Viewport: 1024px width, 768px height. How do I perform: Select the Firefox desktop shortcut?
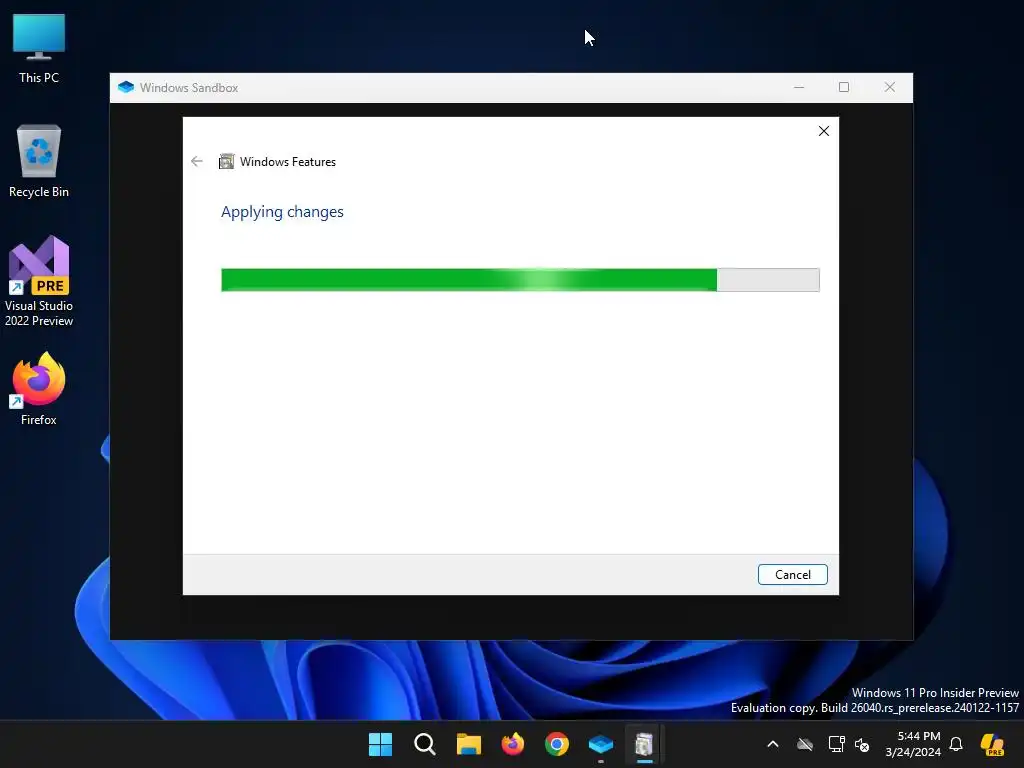tap(39, 389)
